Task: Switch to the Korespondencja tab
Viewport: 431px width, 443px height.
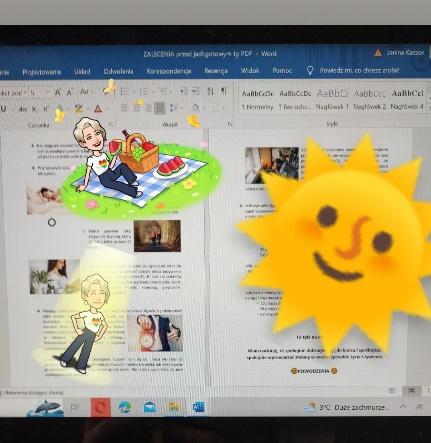Action: click(x=169, y=71)
